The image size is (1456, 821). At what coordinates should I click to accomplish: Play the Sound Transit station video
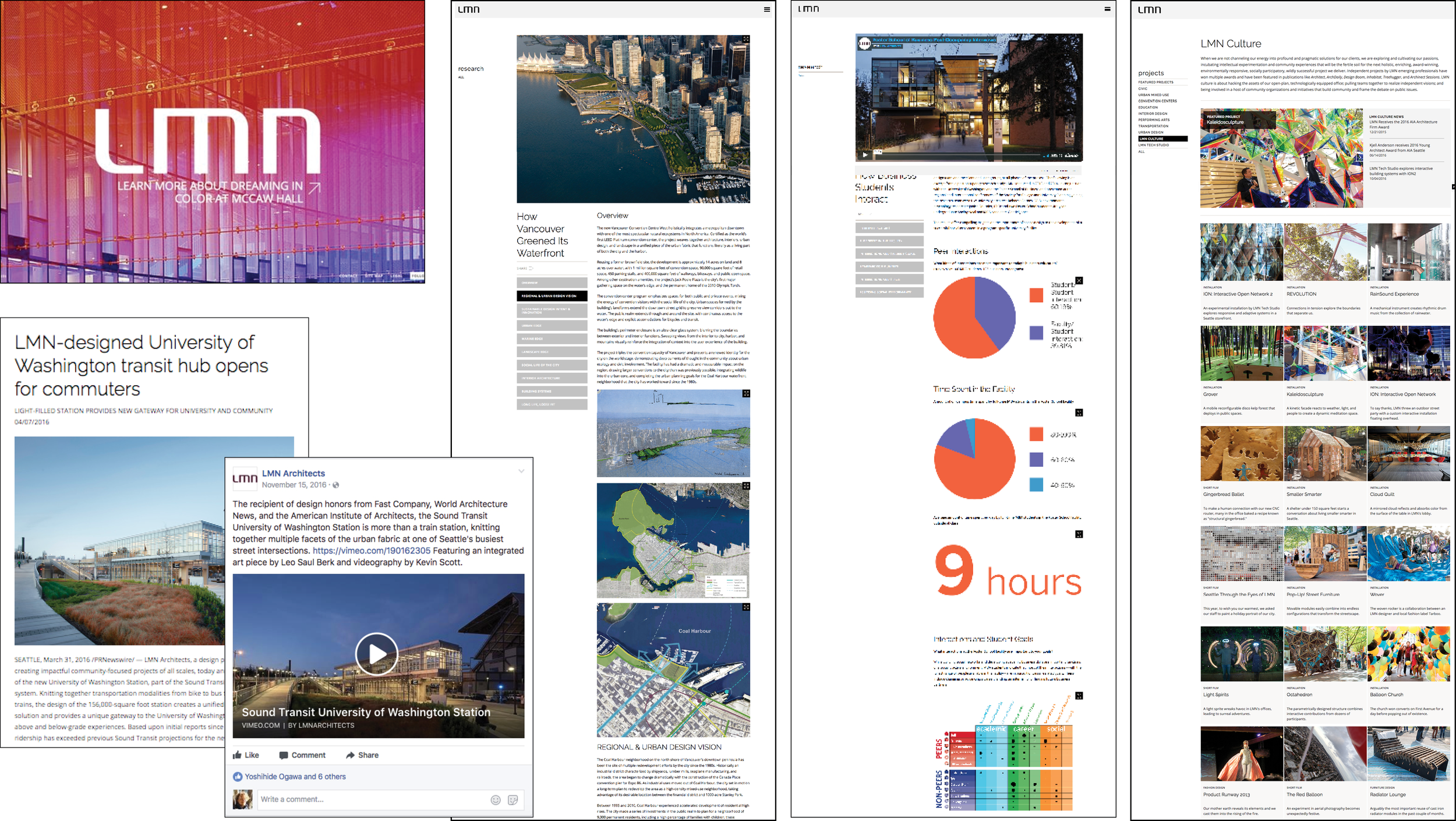pyautogui.click(x=377, y=654)
